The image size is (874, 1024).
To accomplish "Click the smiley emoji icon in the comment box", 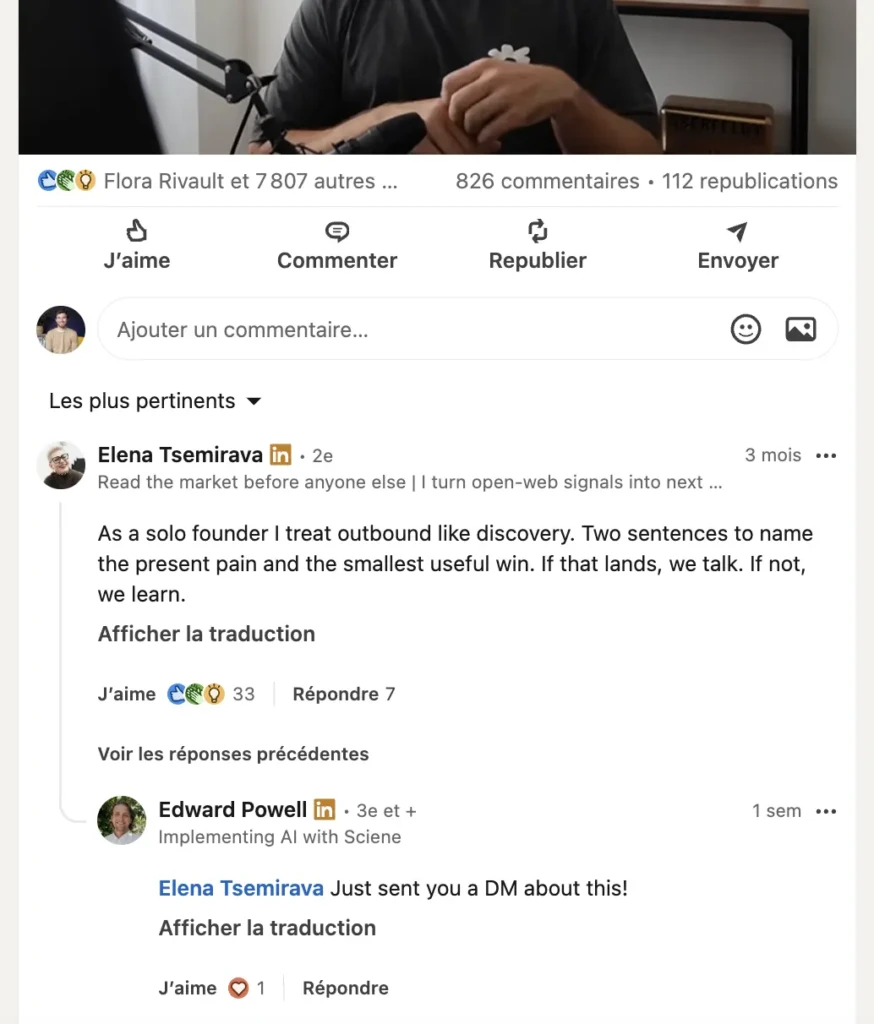I will [x=745, y=328].
